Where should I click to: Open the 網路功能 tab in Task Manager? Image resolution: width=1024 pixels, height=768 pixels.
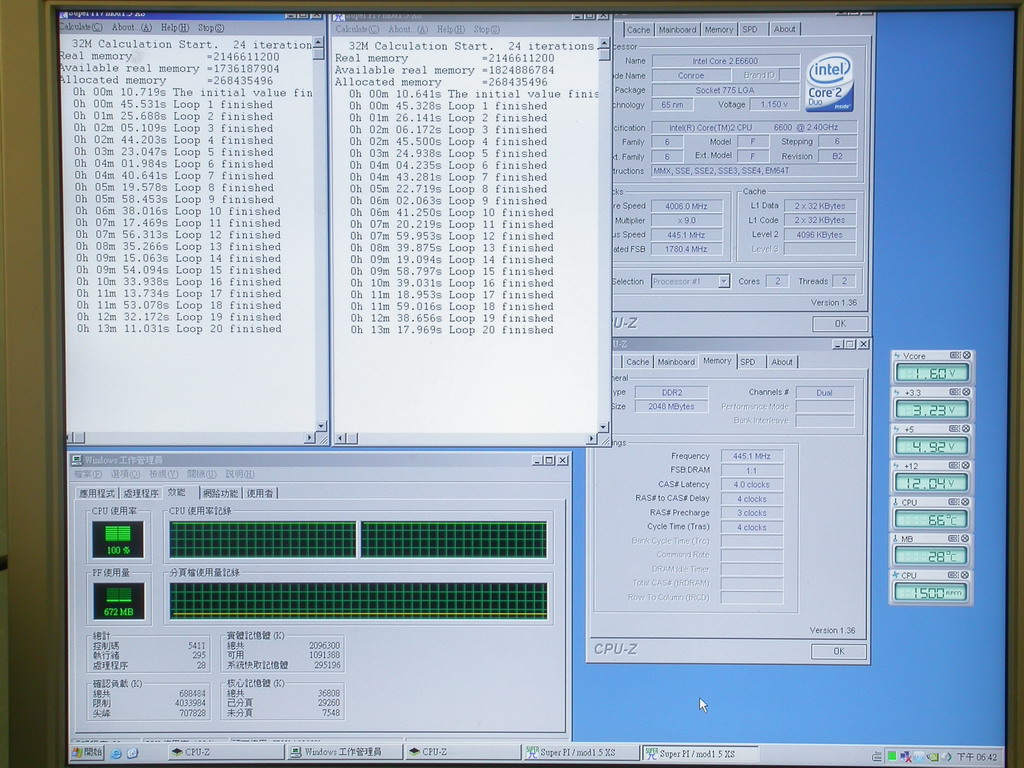click(220, 493)
